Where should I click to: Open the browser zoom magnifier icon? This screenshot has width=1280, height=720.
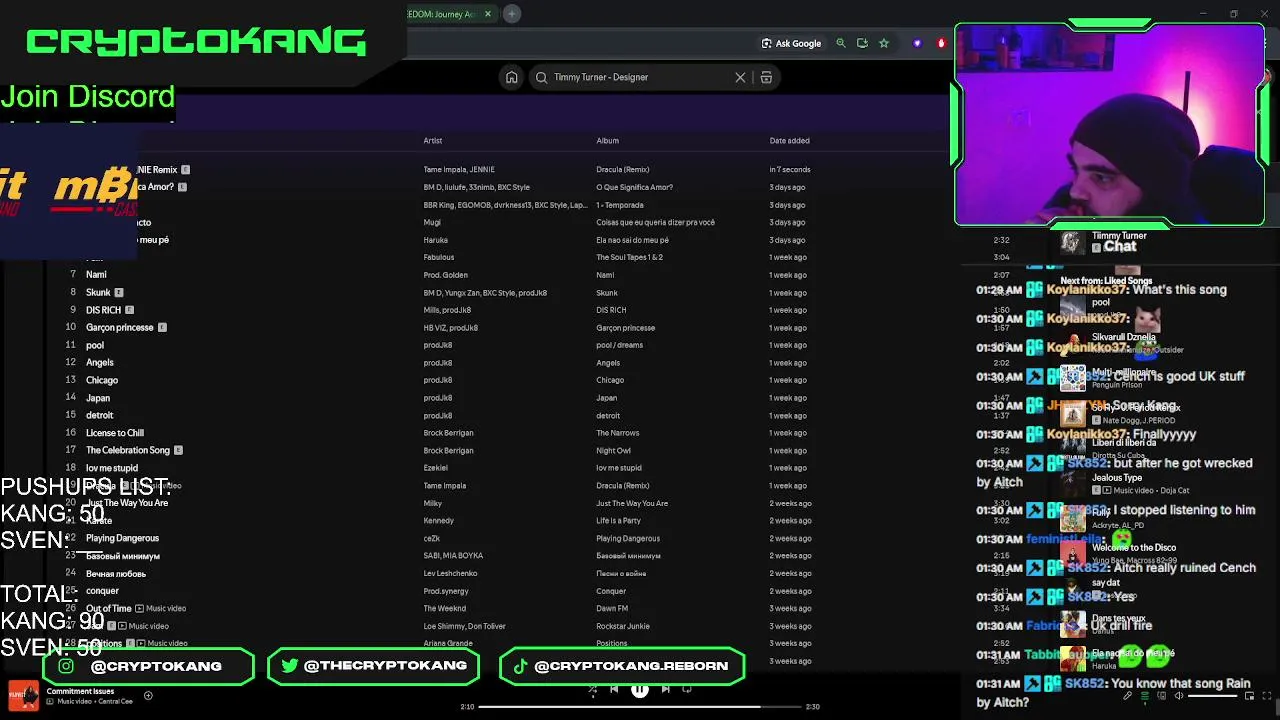(841, 43)
